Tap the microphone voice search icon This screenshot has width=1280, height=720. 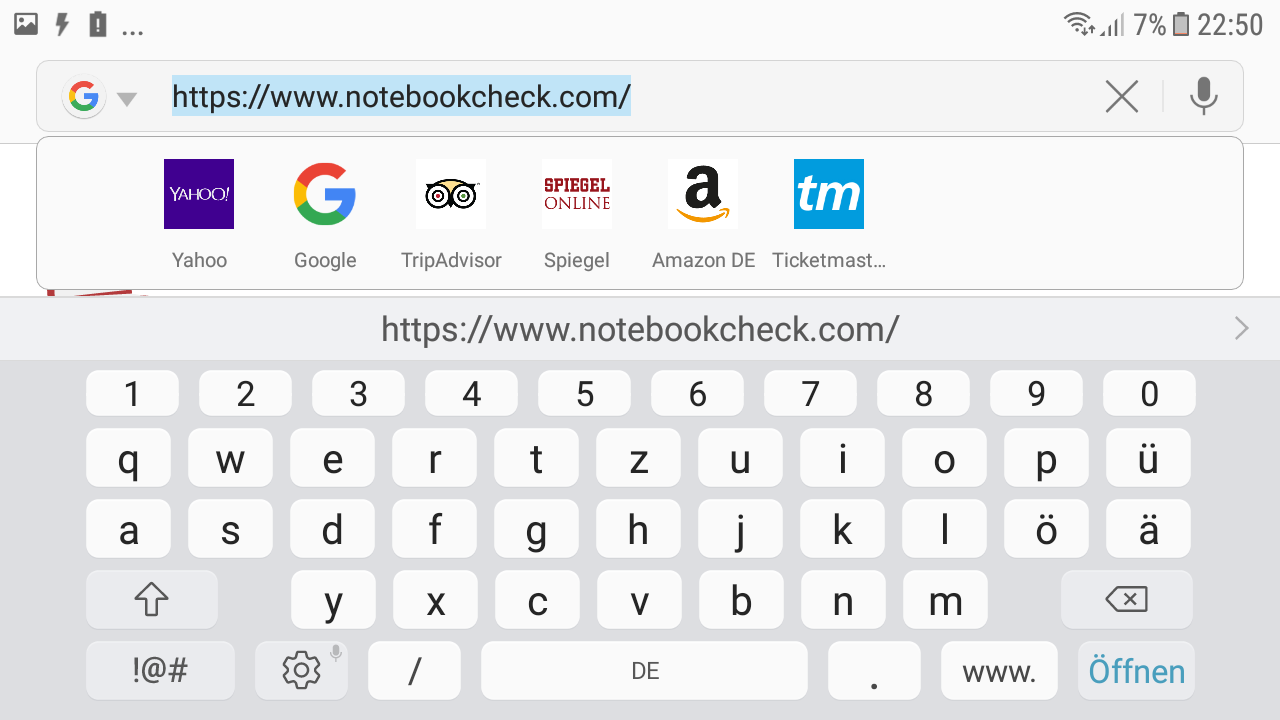coord(1204,97)
